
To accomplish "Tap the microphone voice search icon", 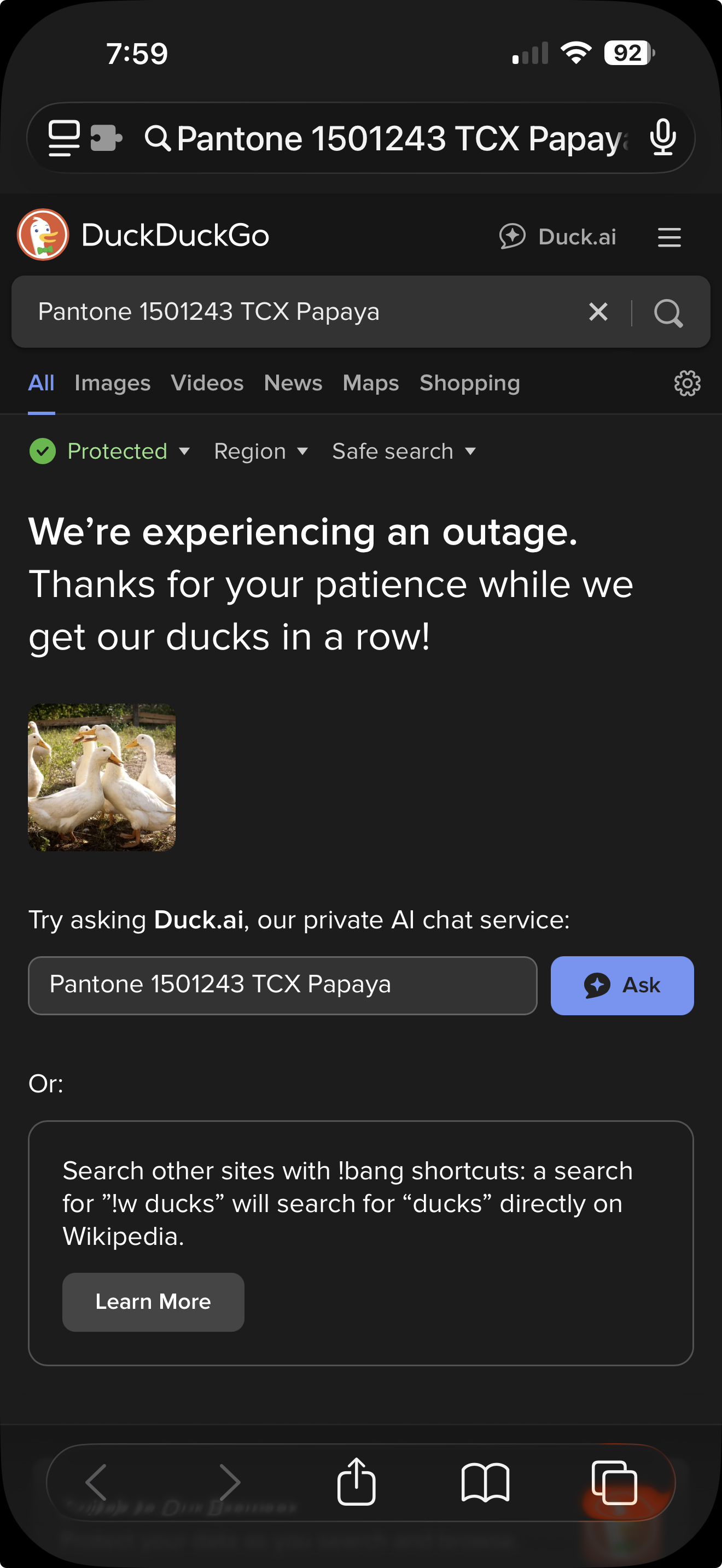I will point(662,138).
